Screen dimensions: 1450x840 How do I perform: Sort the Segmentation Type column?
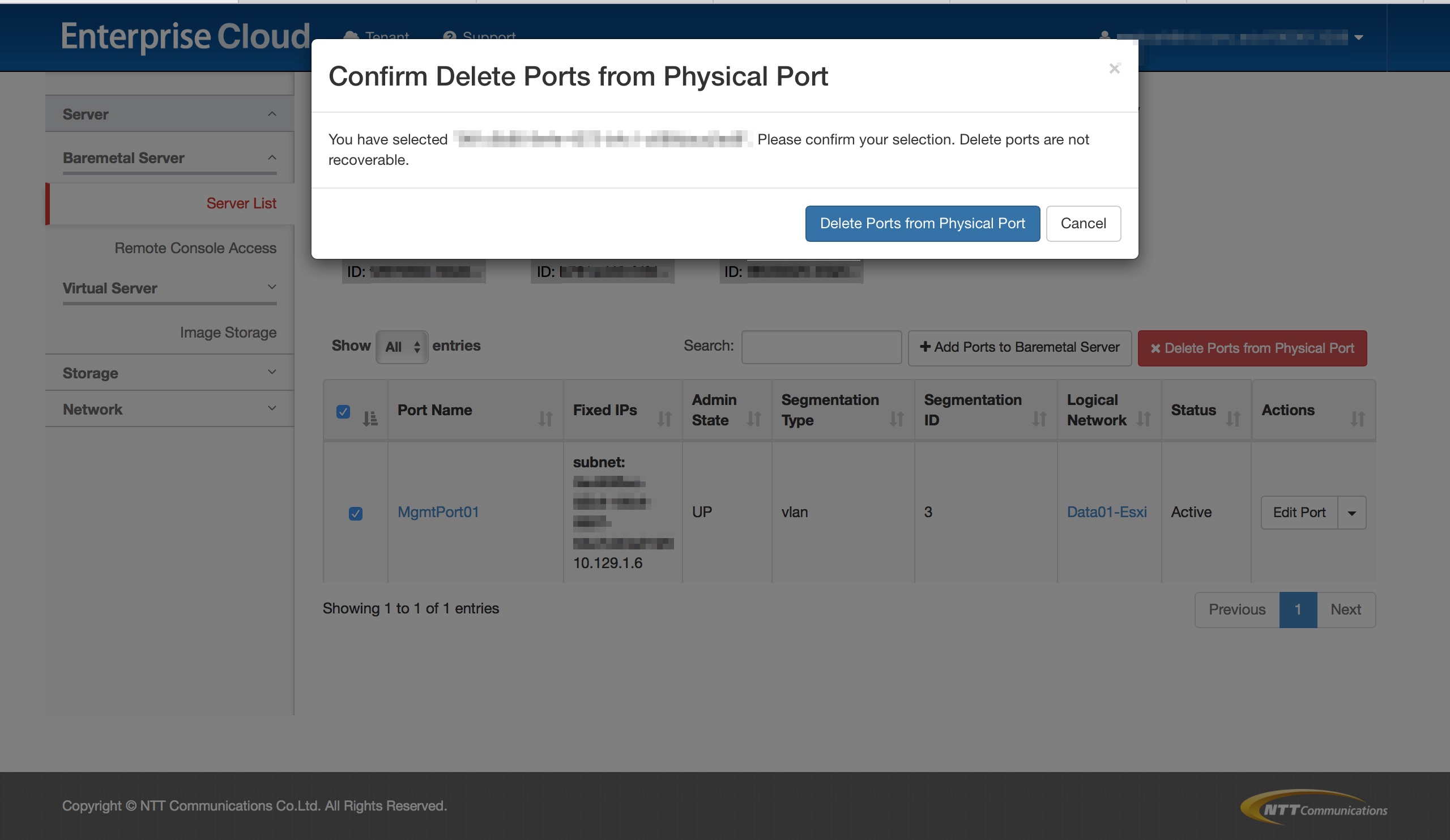(x=897, y=419)
